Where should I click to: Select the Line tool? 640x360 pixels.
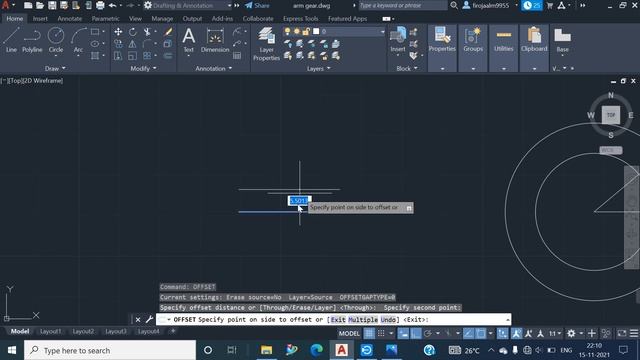coord(11,40)
